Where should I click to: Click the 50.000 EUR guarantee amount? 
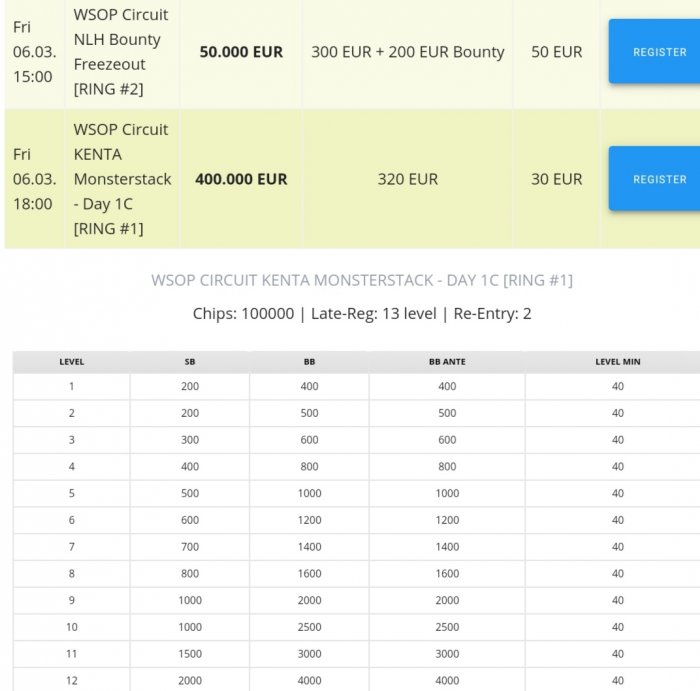(x=241, y=52)
